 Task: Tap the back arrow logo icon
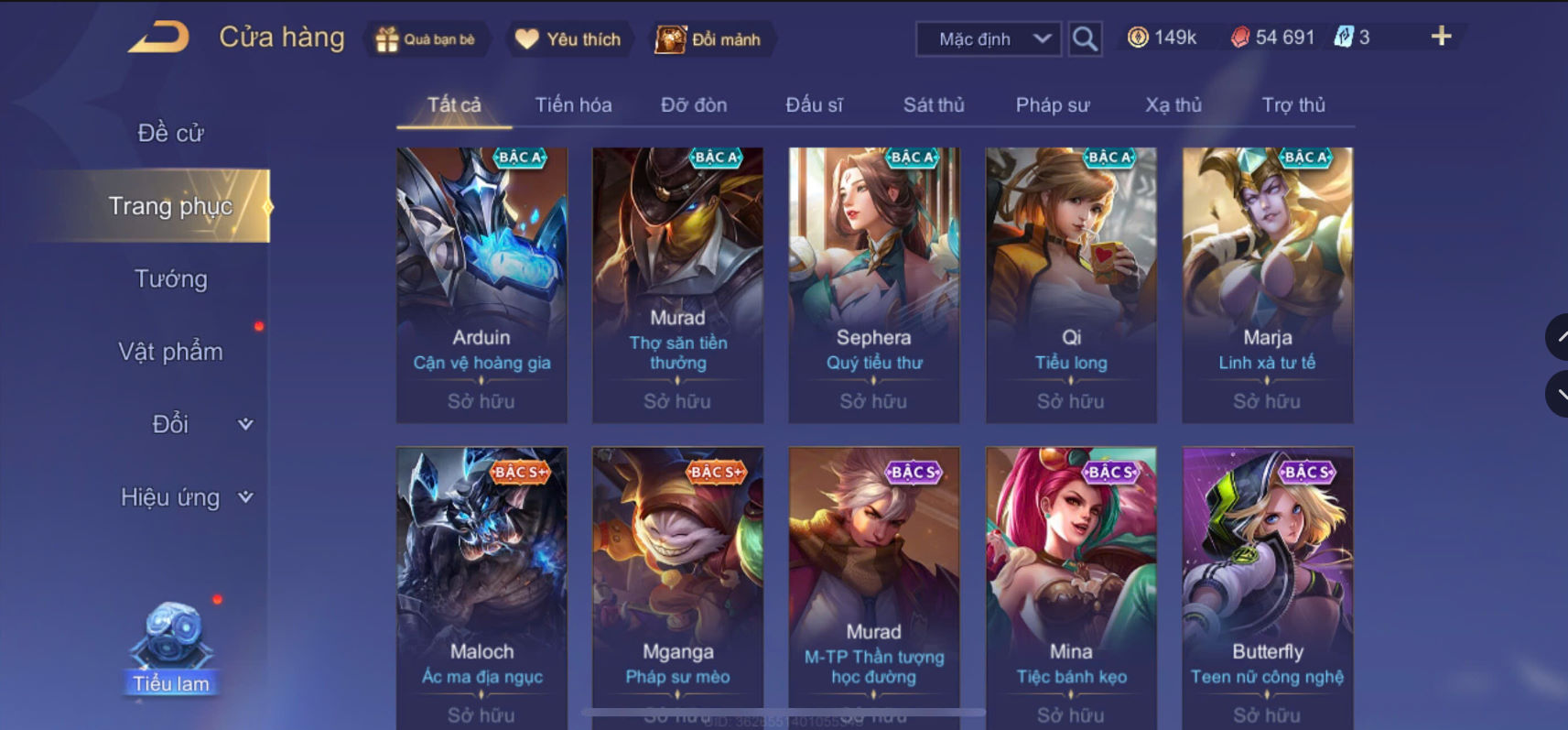click(159, 38)
